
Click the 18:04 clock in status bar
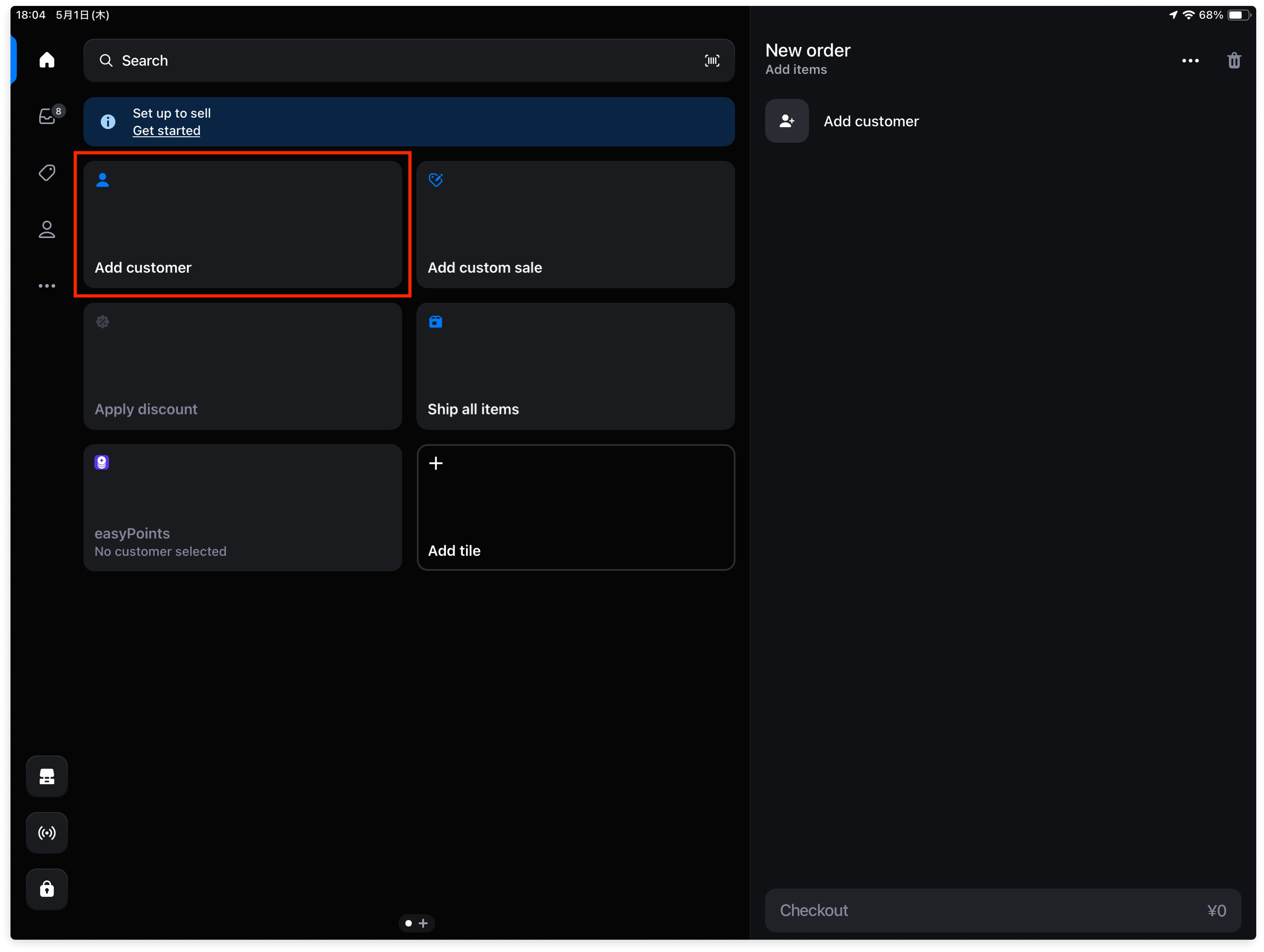31,15
